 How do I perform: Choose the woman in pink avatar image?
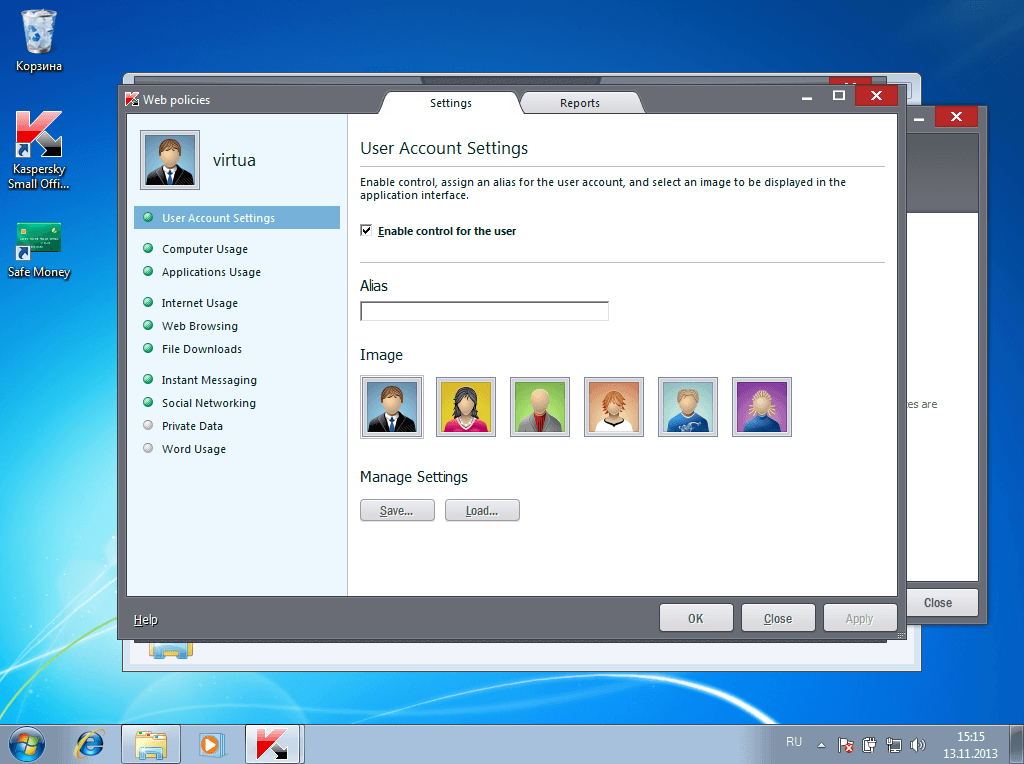466,407
